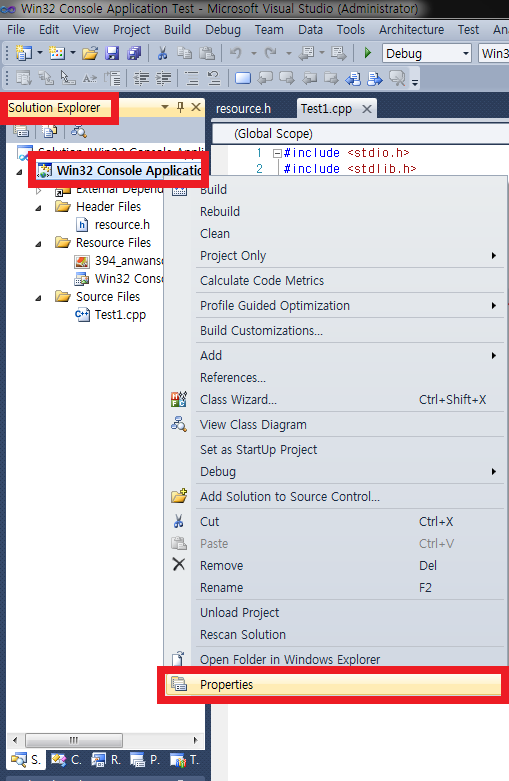The image size is (509, 781).
Task: Pin the Solution Explorer panel
Action: (180, 107)
